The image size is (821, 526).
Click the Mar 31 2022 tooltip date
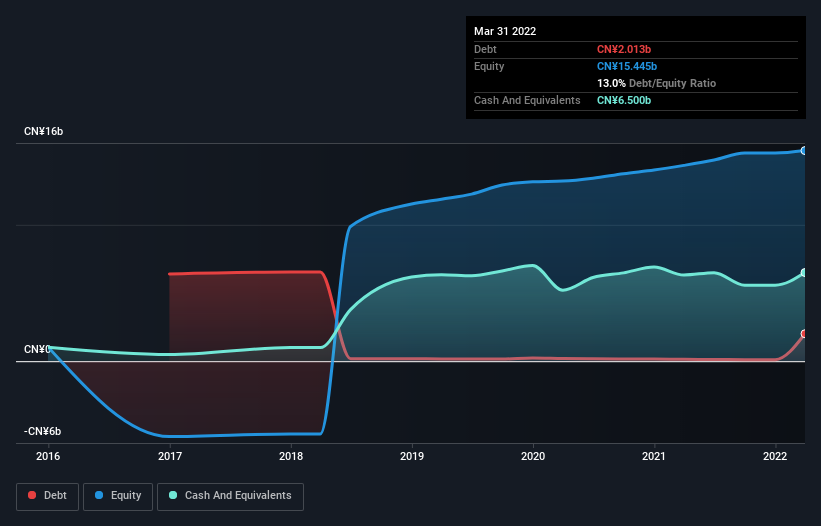tap(505, 31)
